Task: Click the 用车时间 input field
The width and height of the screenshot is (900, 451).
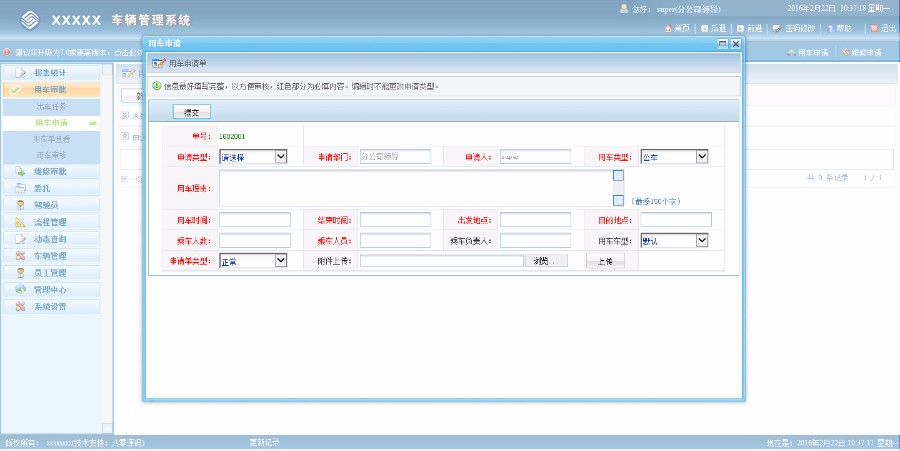Action: coord(255,220)
